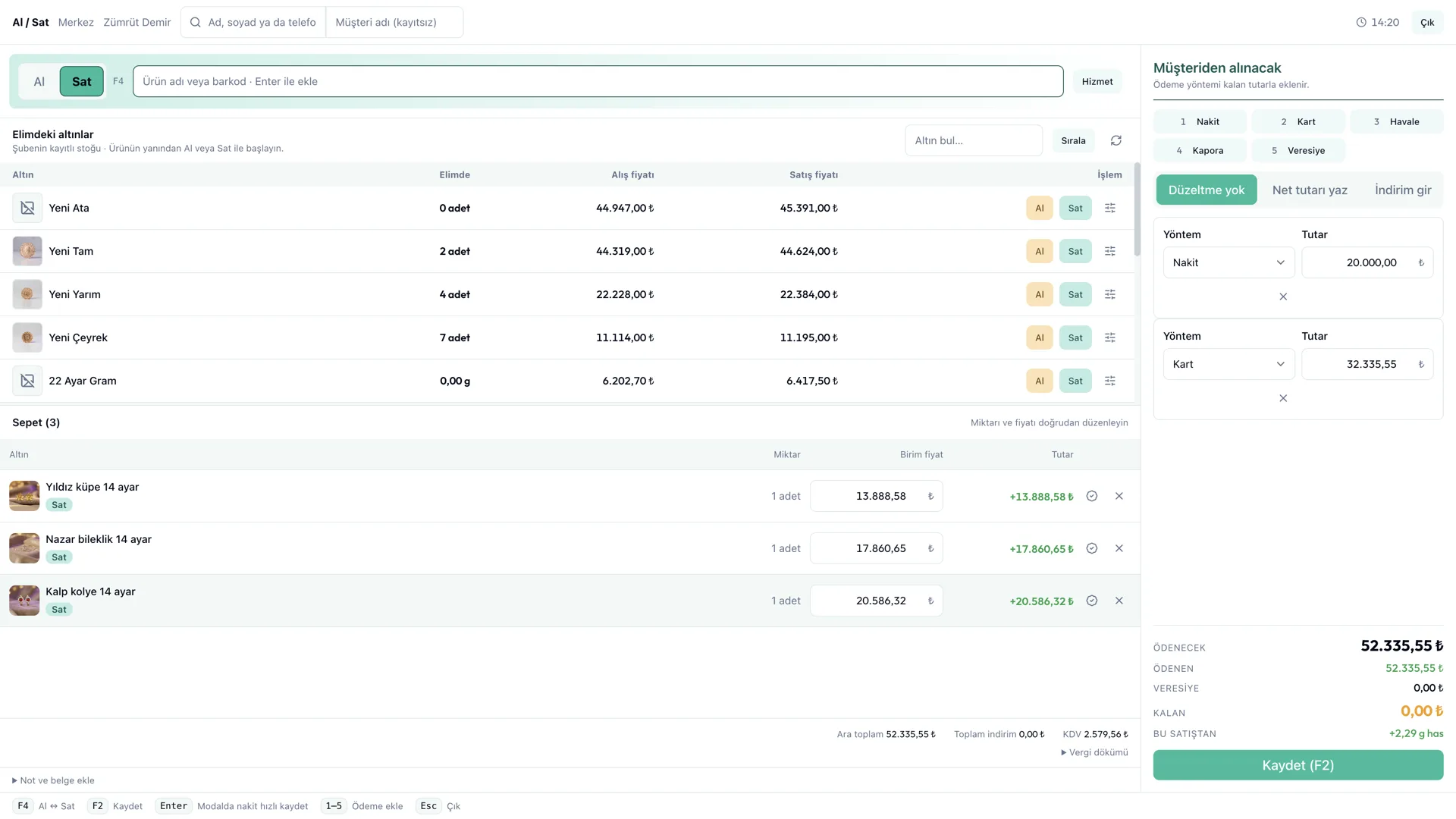Screen dimensions: 1456x819
Task: Click the Altın bul search field
Action: (x=973, y=140)
